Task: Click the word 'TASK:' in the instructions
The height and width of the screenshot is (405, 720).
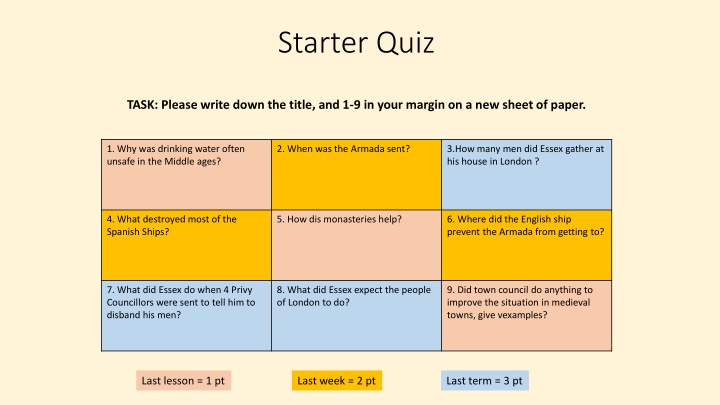Action: [x=142, y=105]
